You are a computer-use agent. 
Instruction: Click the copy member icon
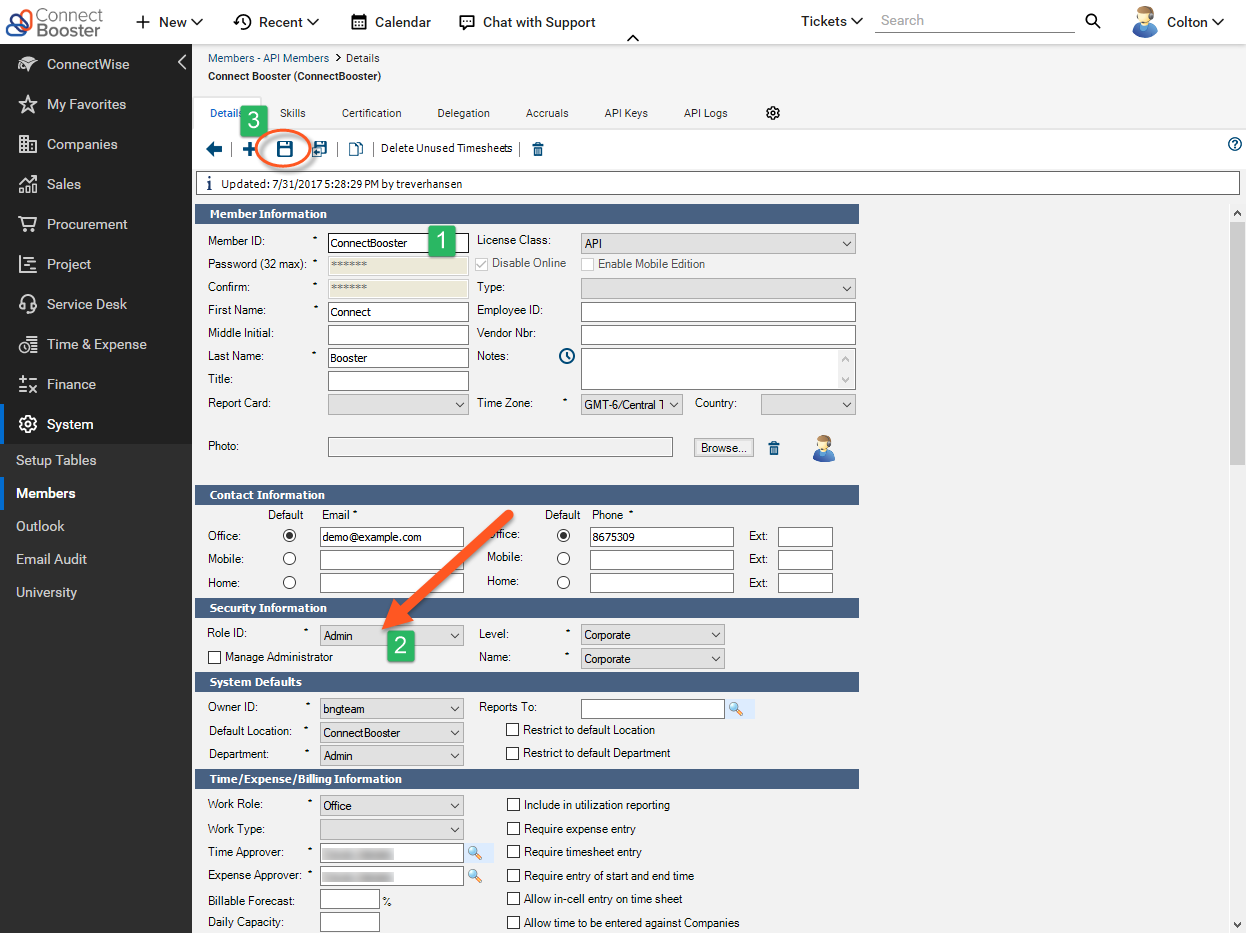pyautogui.click(x=355, y=149)
